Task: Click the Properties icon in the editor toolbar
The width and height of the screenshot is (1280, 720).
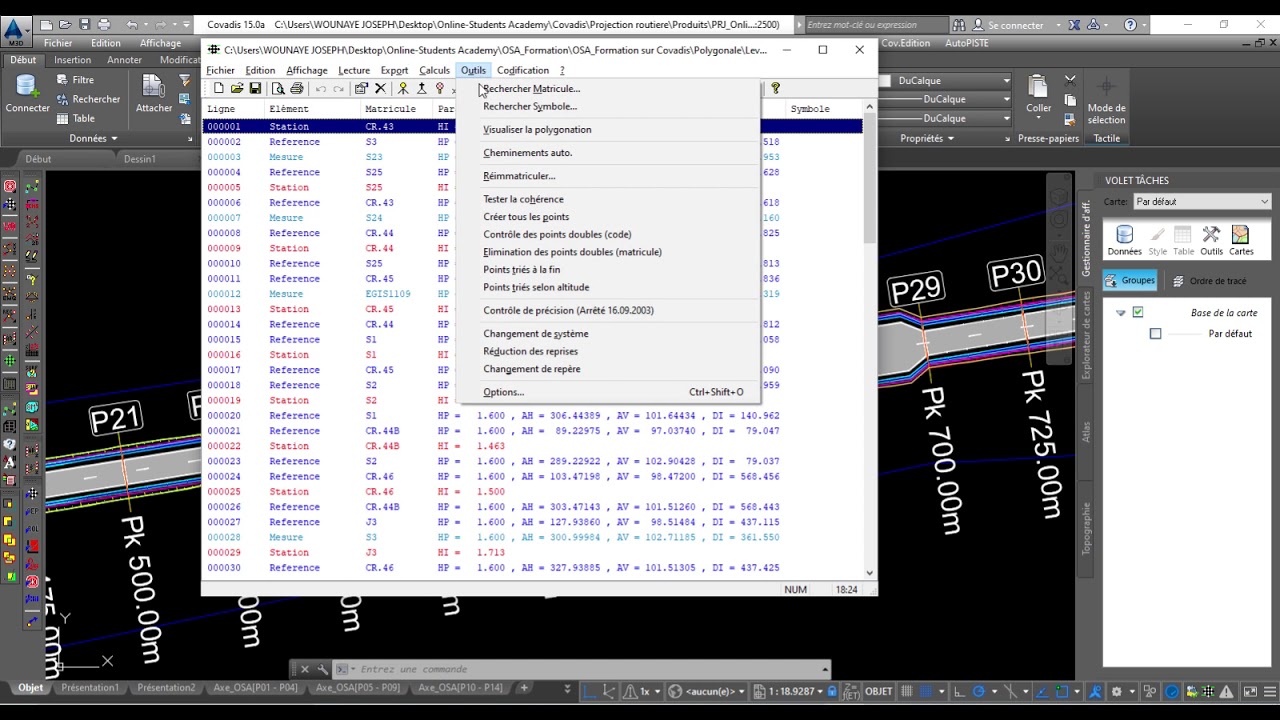Action: tap(361, 89)
